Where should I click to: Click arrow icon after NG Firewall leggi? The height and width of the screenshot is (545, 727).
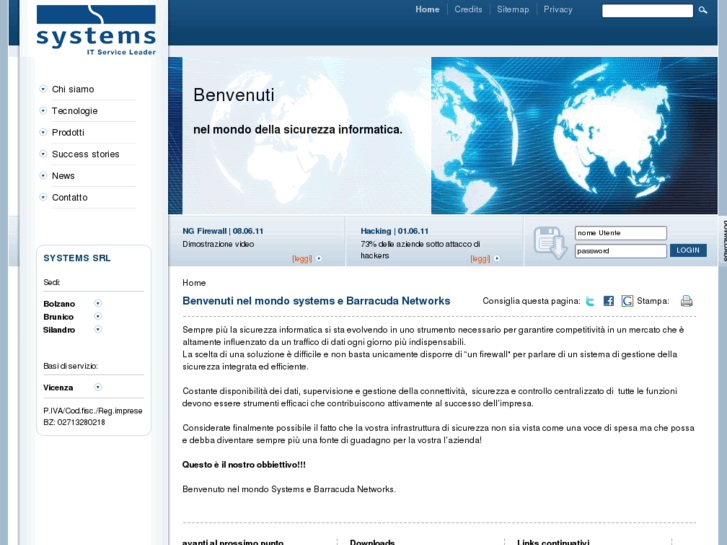pos(319,259)
